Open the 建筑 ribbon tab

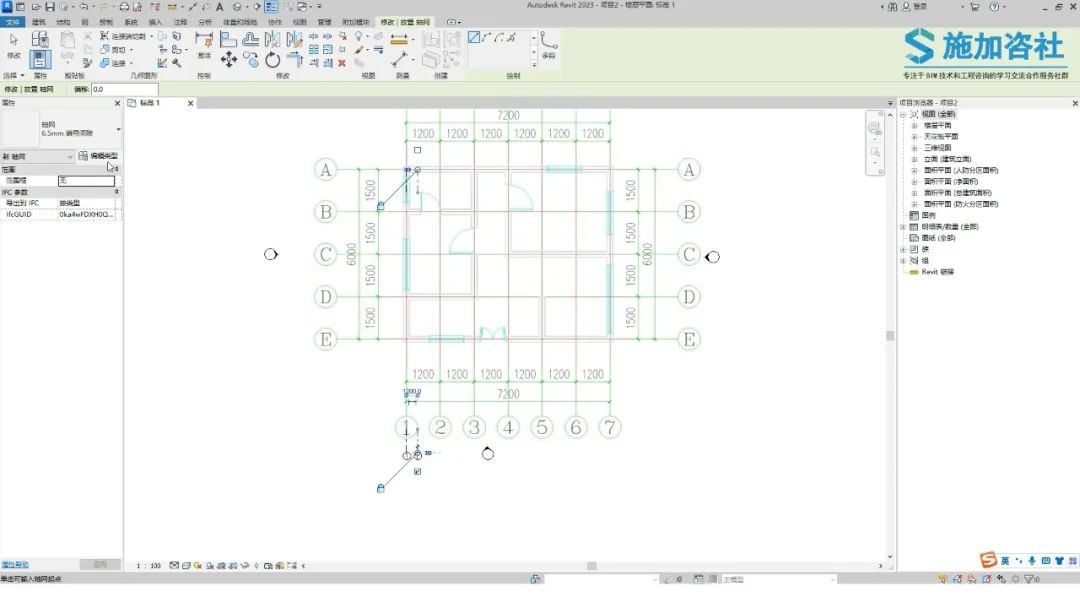point(39,22)
